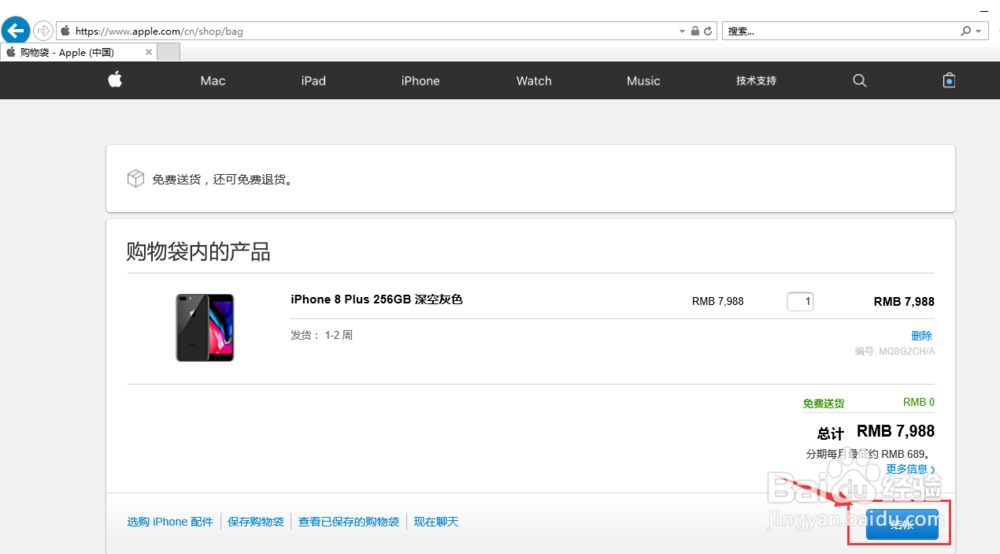Click the Apple logo in navigation bar
Image resolution: width=1000 pixels, height=554 pixels.
115,80
